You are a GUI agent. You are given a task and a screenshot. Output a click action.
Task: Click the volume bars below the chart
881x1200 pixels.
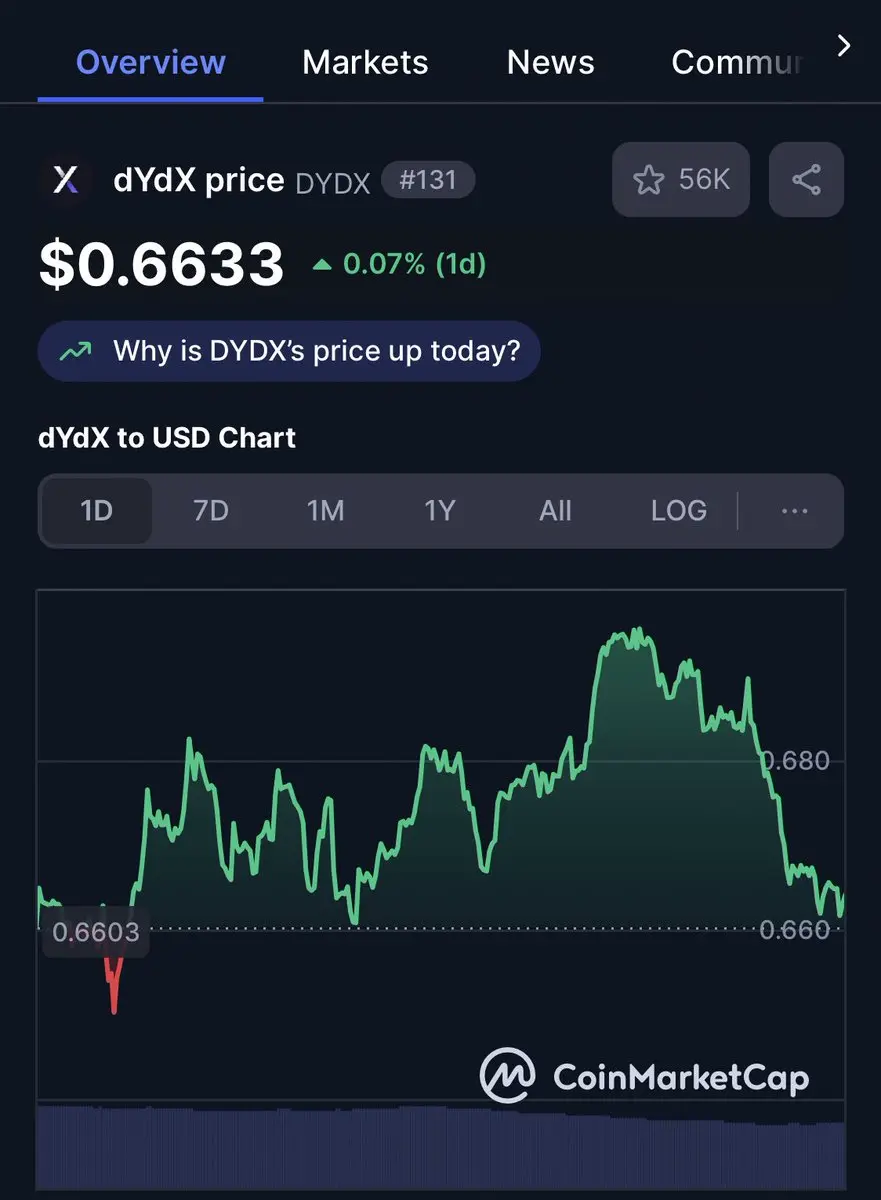pos(440,1146)
